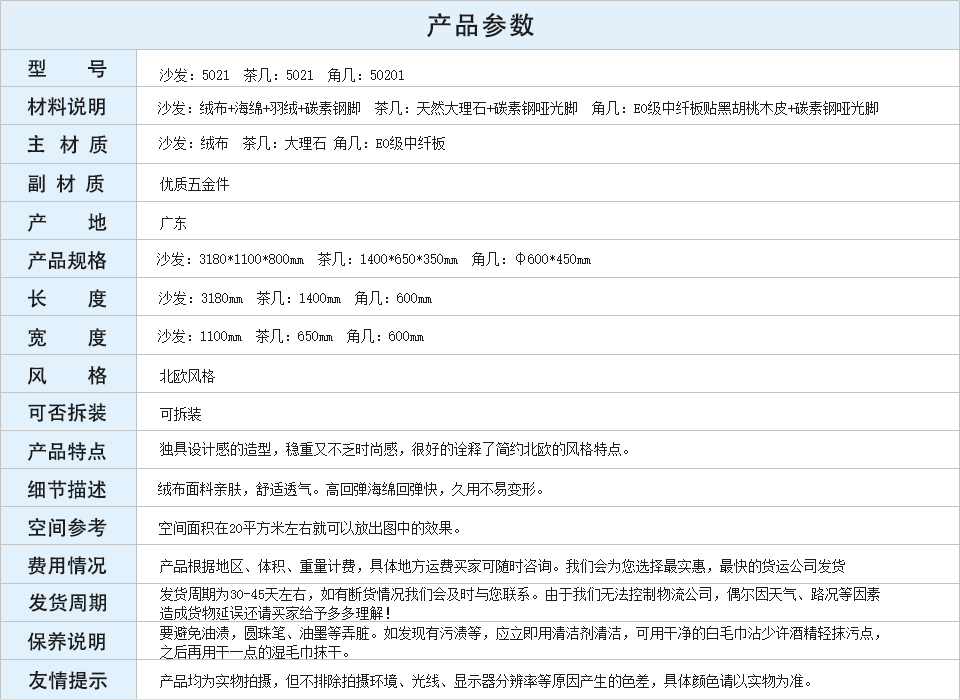This screenshot has width=960, height=700.
Task: Click the cost text starting '产品根据地区、体积、重量计费'
Action: click(502, 566)
